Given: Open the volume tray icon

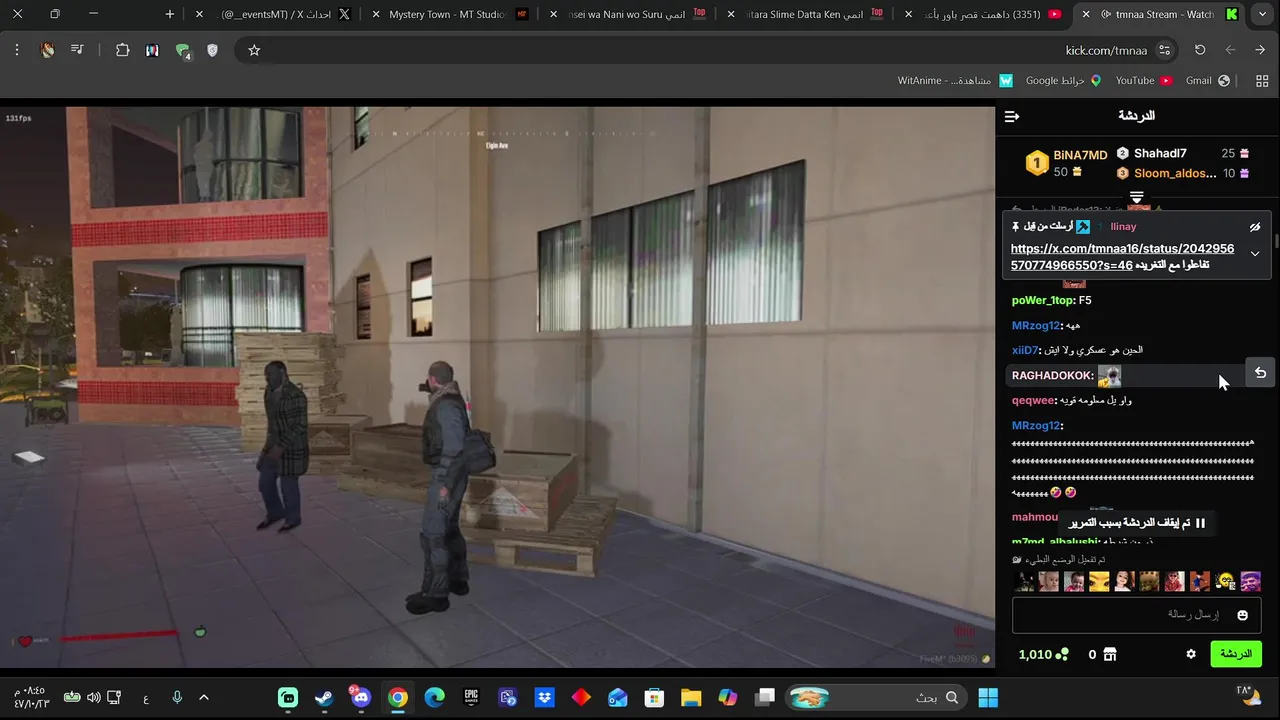Looking at the screenshot, I should (93, 697).
